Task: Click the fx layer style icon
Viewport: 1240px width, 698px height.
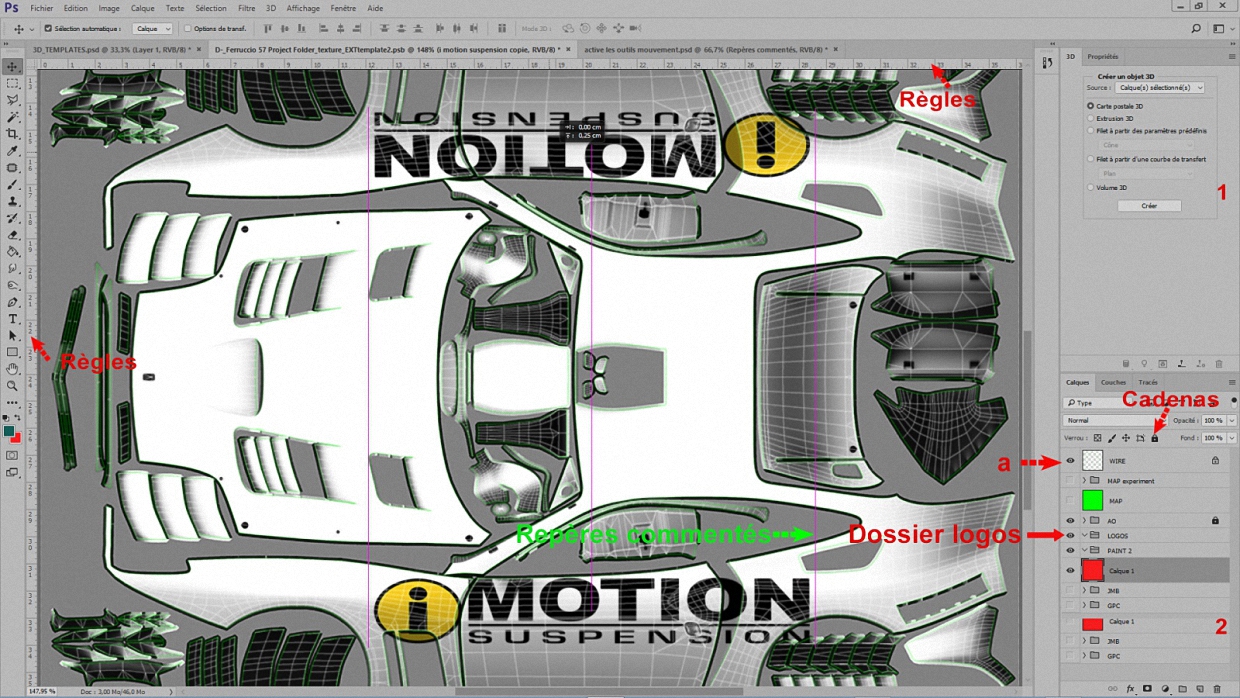Action: point(1131,689)
